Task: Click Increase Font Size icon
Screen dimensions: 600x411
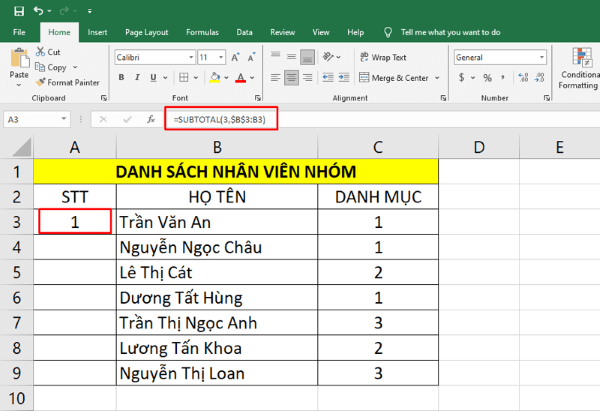Action: (235, 57)
